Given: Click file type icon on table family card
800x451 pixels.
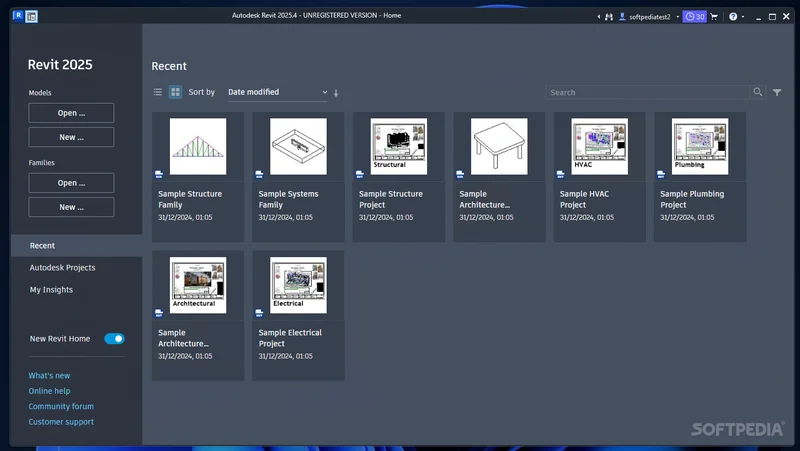Looking at the screenshot, I should (x=460, y=174).
